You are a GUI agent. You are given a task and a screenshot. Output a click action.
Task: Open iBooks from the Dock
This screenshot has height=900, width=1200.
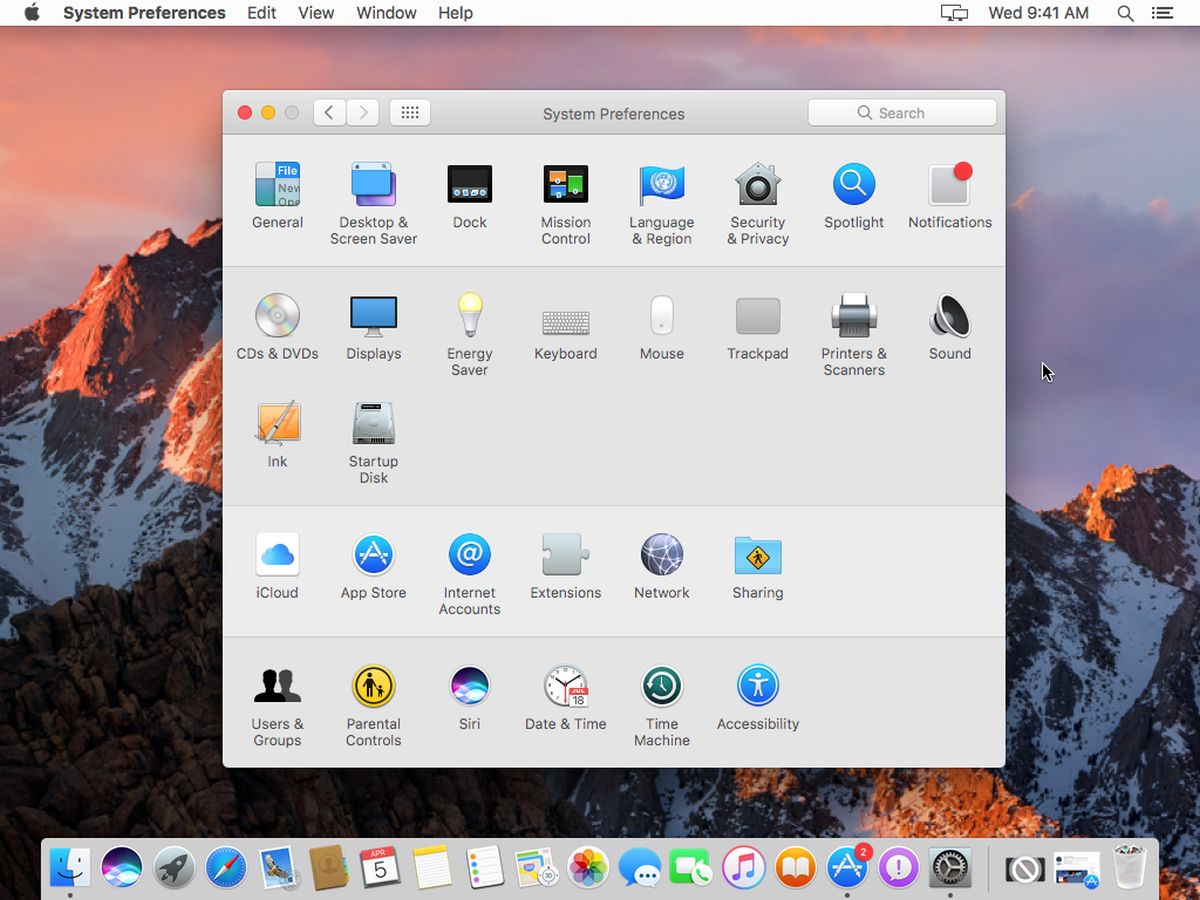click(x=796, y=866)
